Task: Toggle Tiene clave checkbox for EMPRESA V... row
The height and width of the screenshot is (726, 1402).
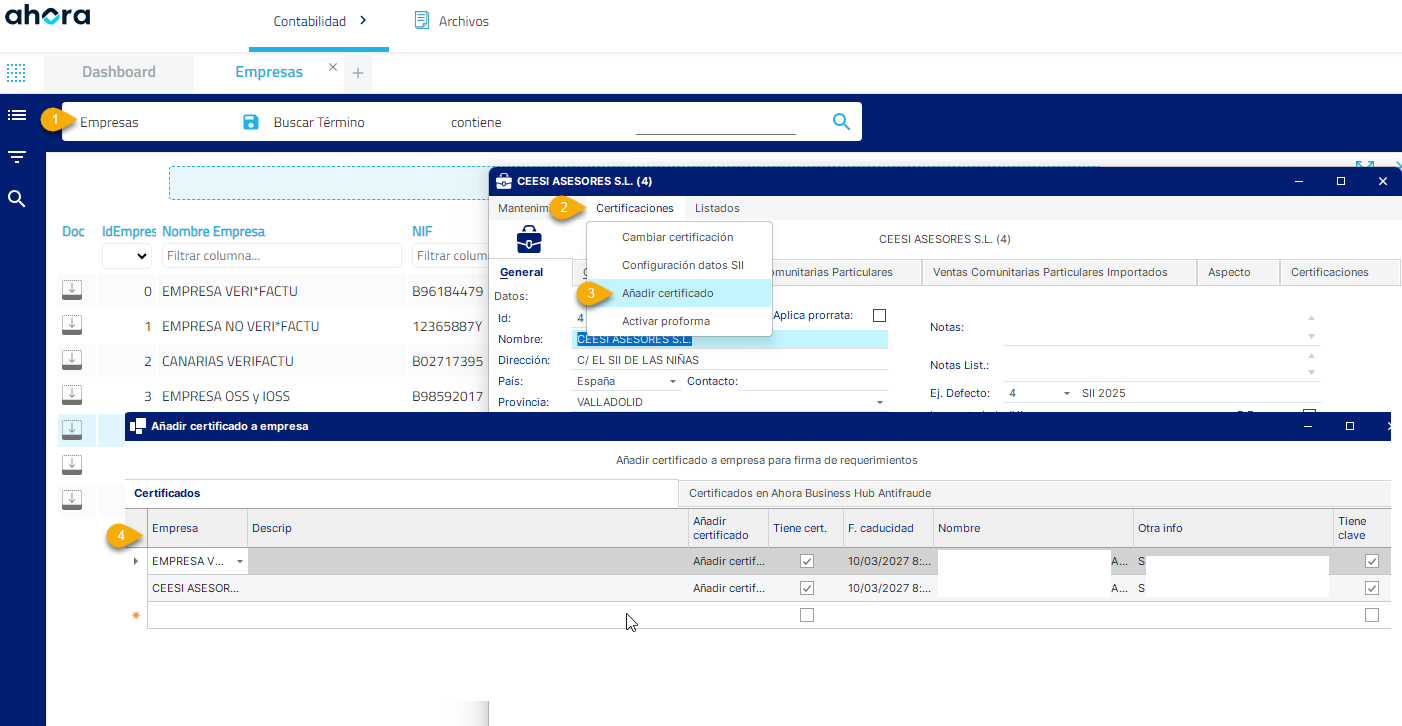Action: (x=1372, y=561)
